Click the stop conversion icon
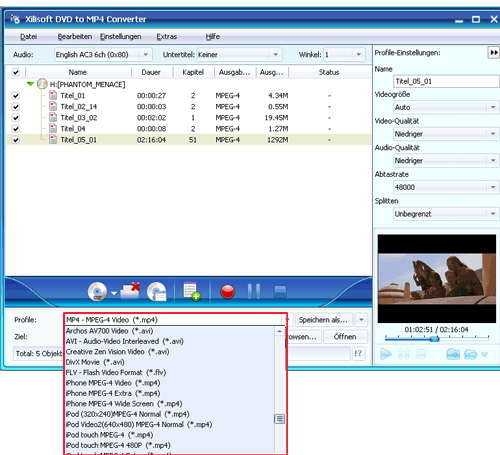500x455 pixels. point(280,292)
